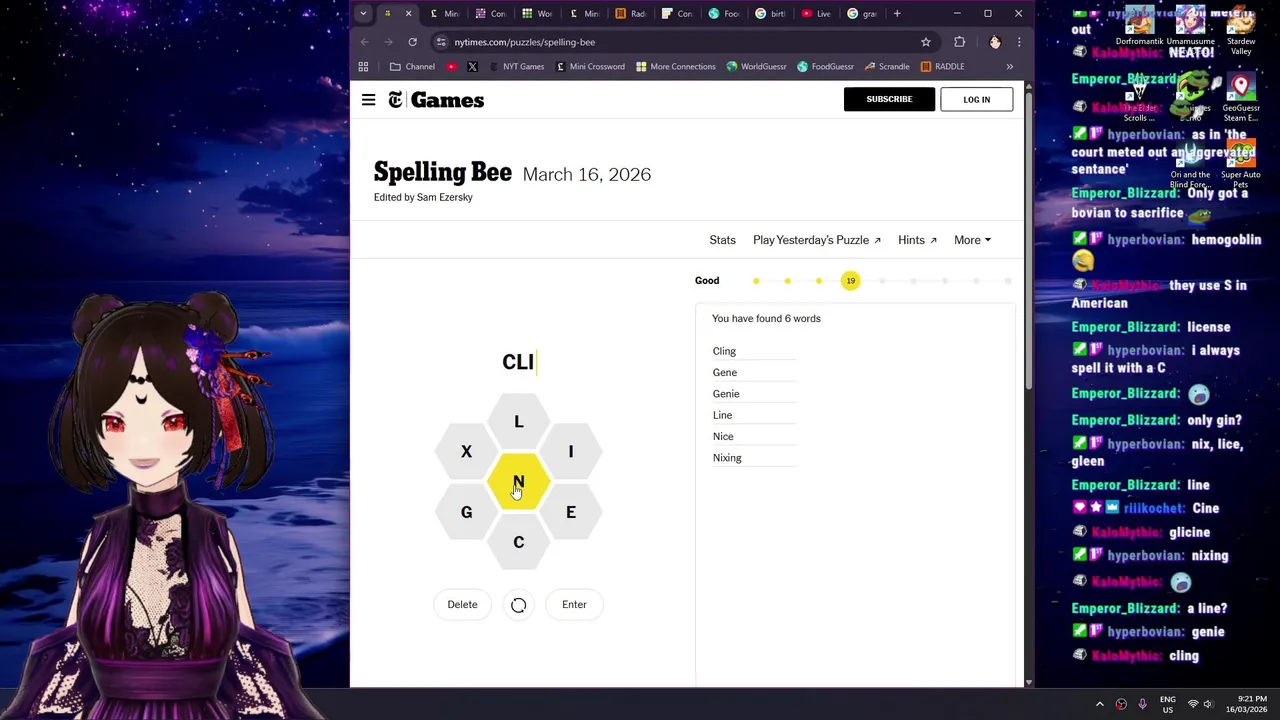Open the Chrome profile avatar
This screenshot has width=1280, height=720.
pyautogui.click(x=995, y=42)
